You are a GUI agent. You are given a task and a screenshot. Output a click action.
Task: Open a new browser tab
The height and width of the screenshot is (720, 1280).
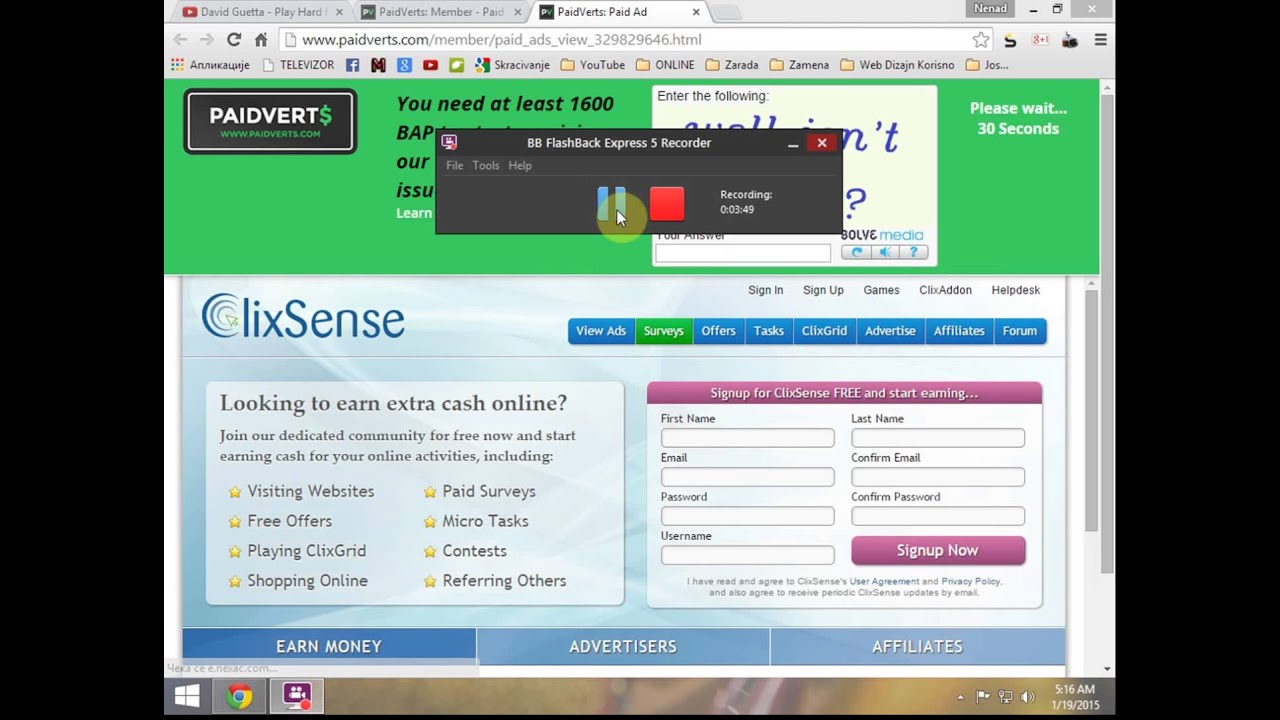(726, 12)
